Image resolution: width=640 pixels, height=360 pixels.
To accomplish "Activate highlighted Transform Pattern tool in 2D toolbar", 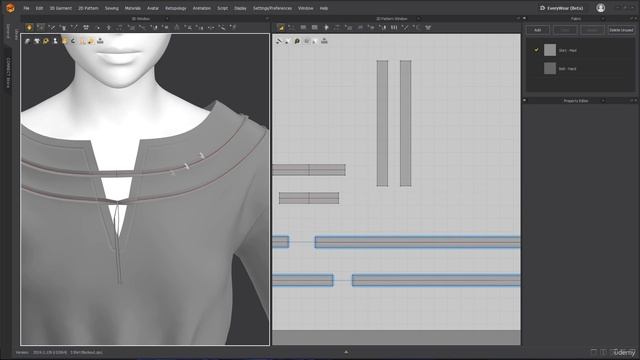I will point(281,27).
